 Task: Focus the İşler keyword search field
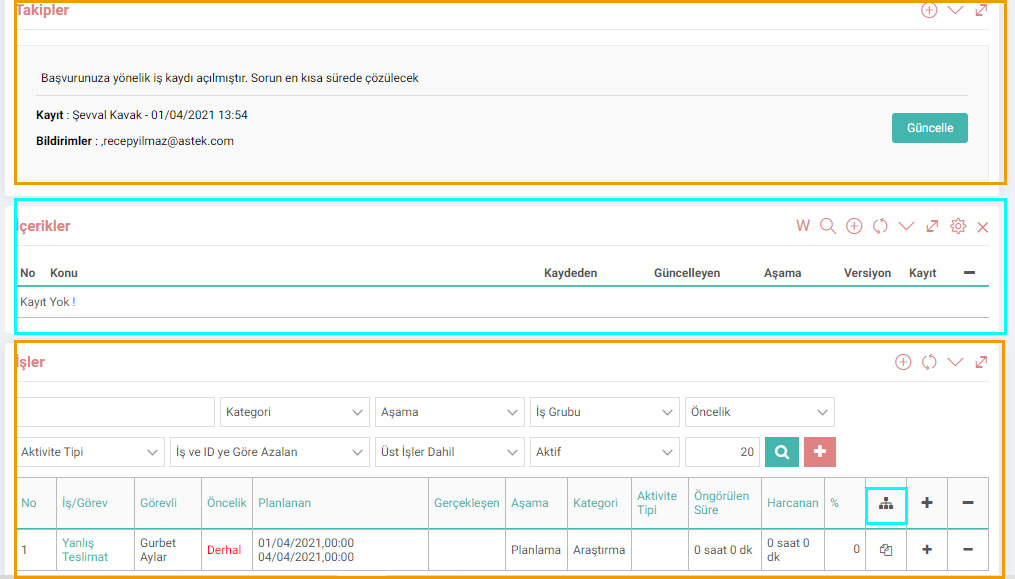click(115, 412)
